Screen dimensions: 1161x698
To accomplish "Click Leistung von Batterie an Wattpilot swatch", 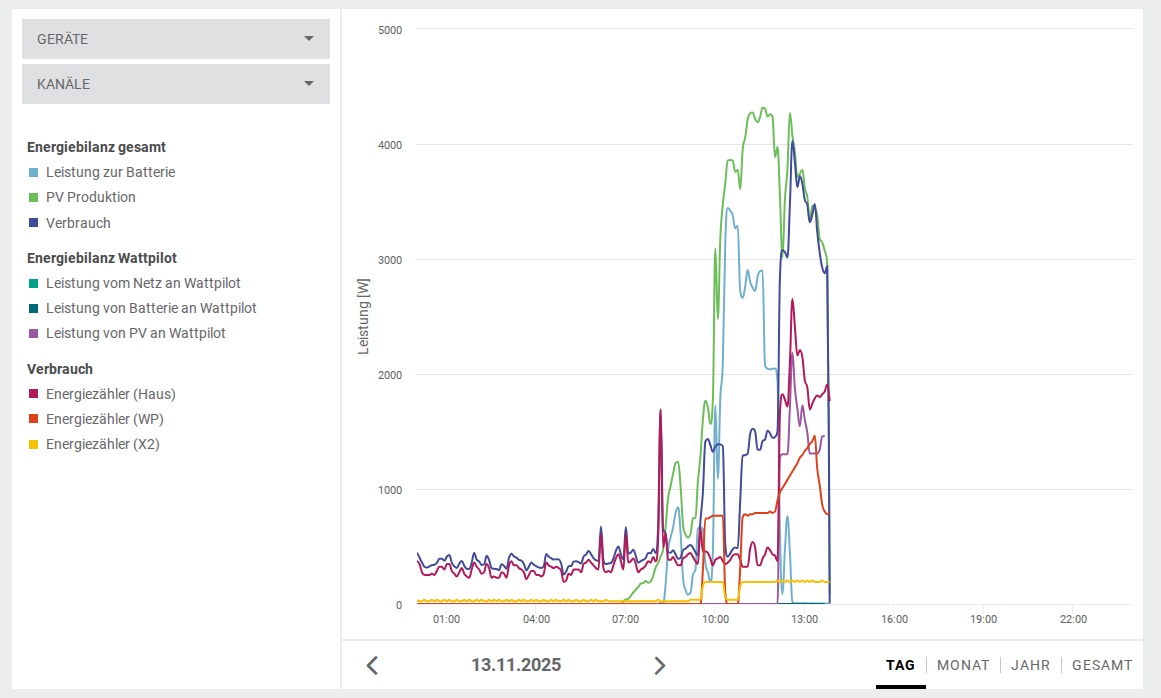I will (34, 308).
